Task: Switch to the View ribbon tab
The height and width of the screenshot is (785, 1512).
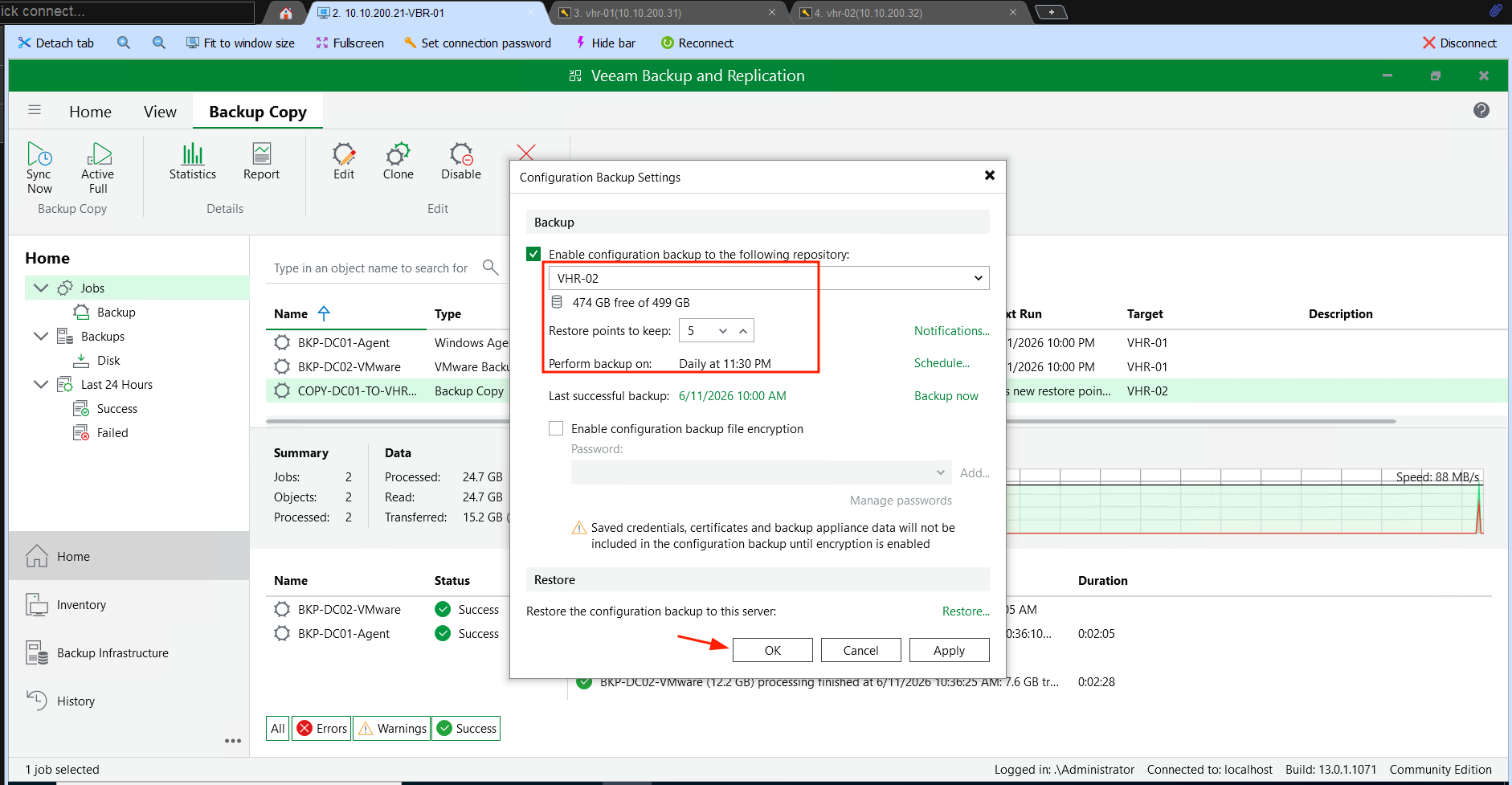Action: (x=160, y=112)
